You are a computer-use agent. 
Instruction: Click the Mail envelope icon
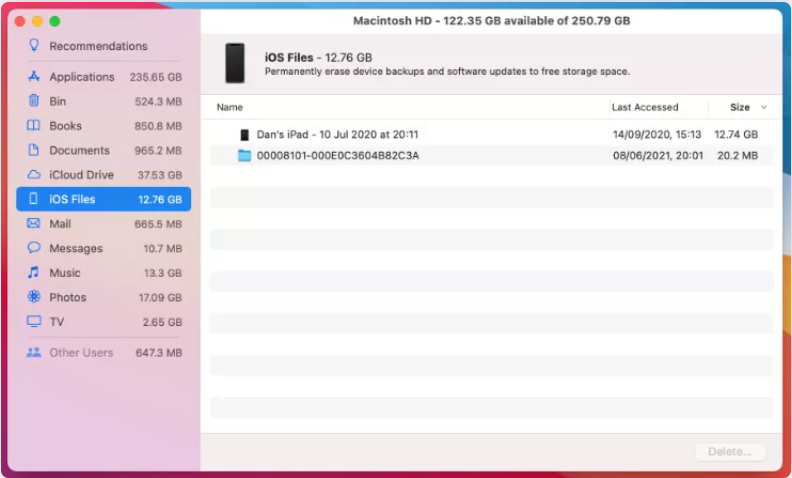(33, 223)
